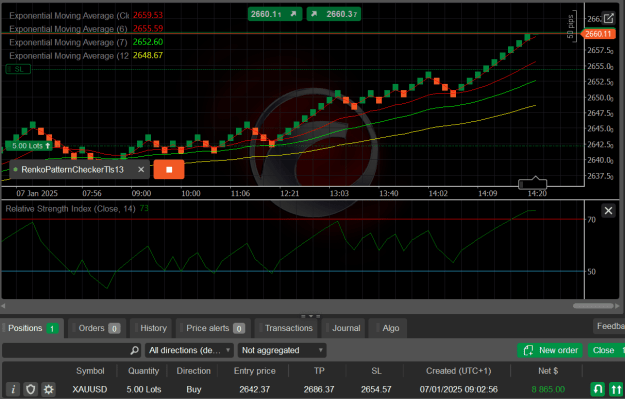Click the Net $ column header
Image resolution: width=625 pixels, height=399 pixels.
(x=548, y=371)
